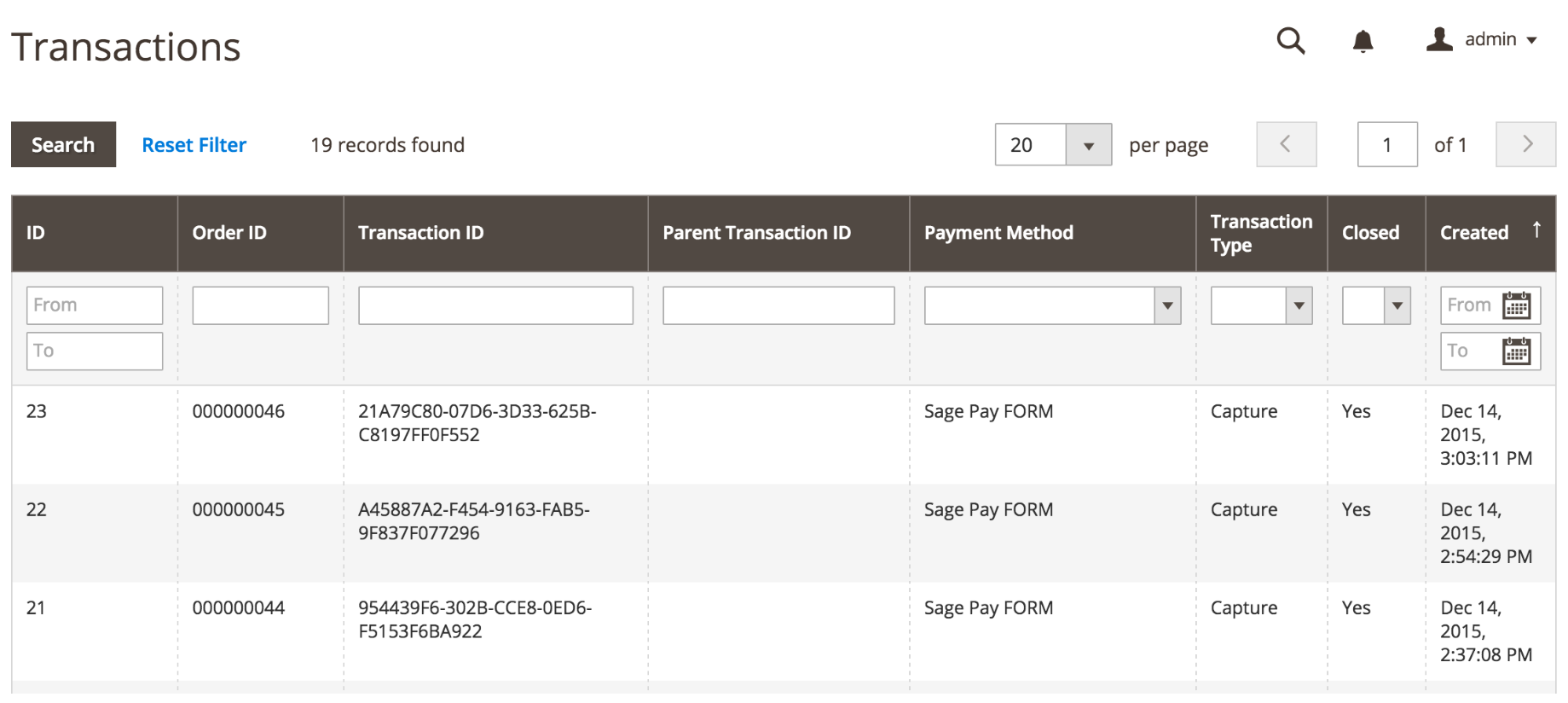Open the Created To calendar picker

point(1516,351)
